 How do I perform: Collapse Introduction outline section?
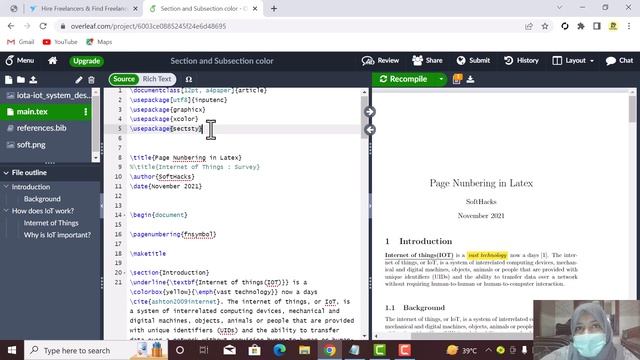point(6,187)
